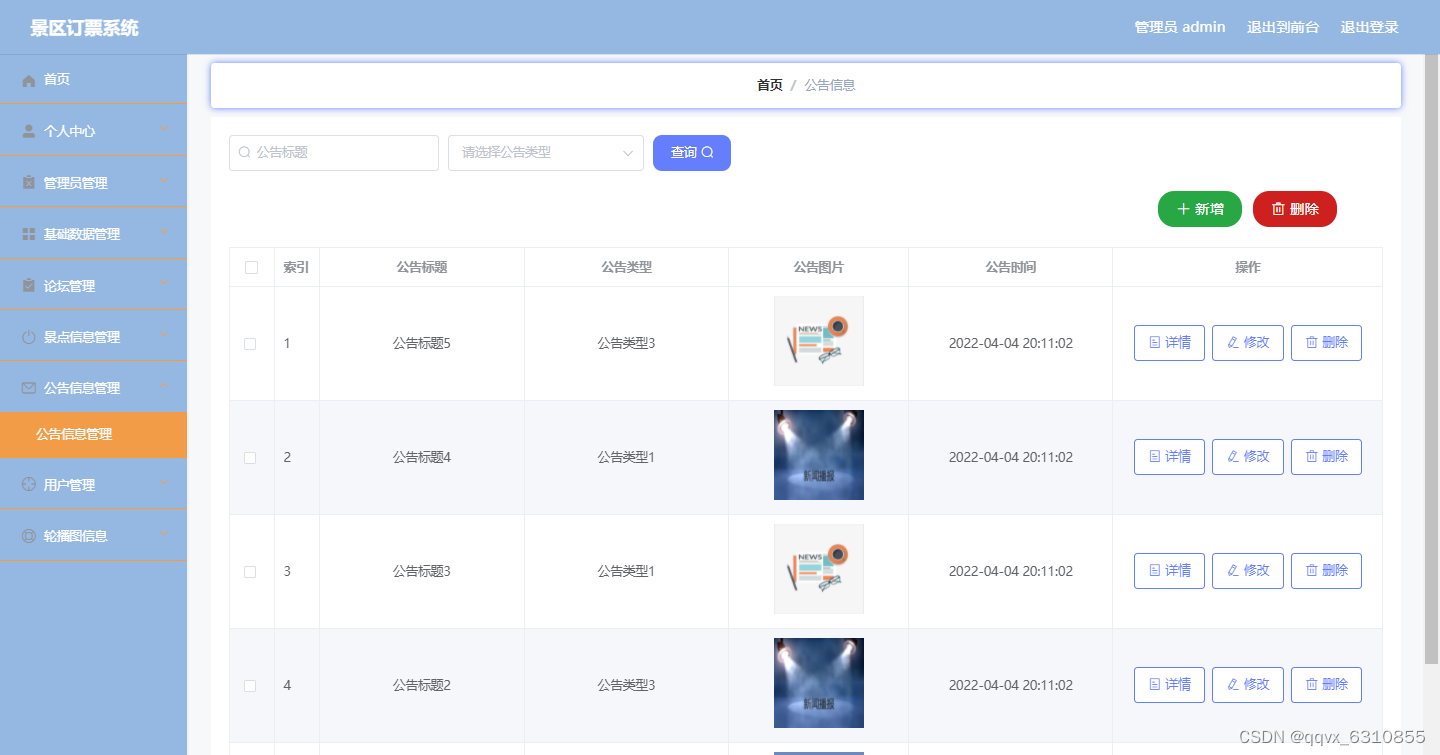Expand the 景点信息管理 menu arrow

(x=164, y=335)
